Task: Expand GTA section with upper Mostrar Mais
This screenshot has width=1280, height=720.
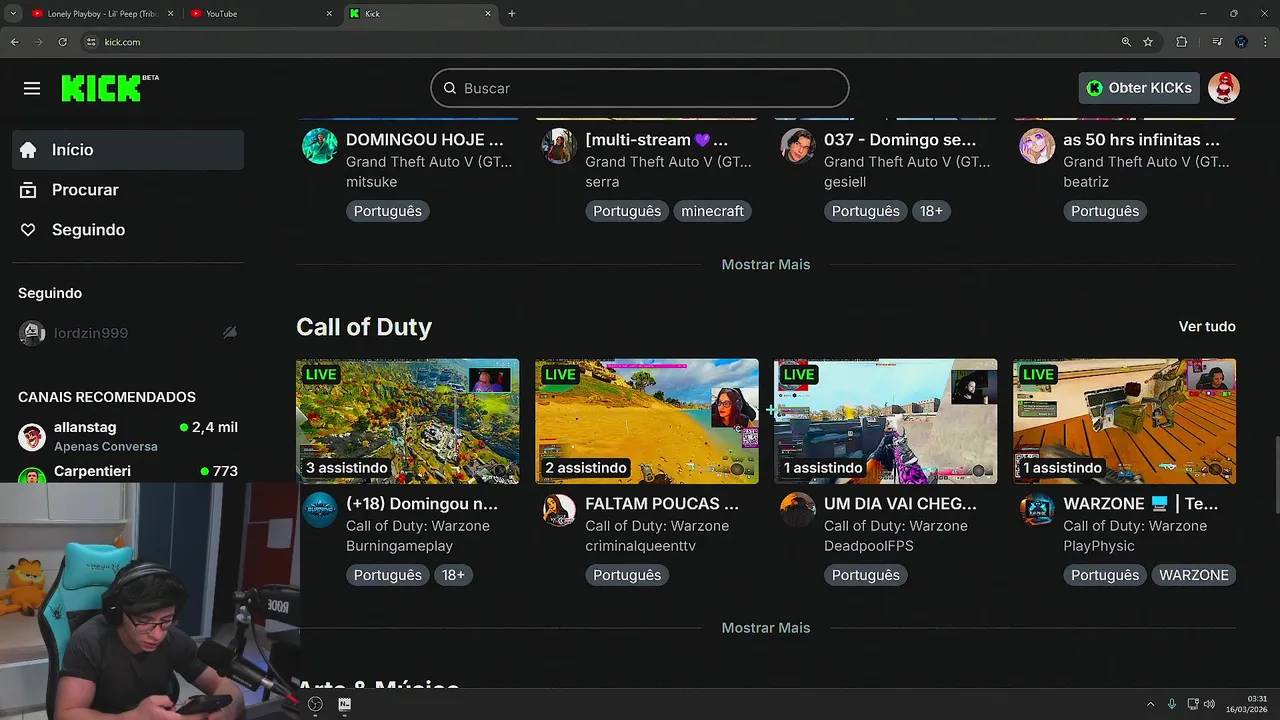Action: click(766, 264)
